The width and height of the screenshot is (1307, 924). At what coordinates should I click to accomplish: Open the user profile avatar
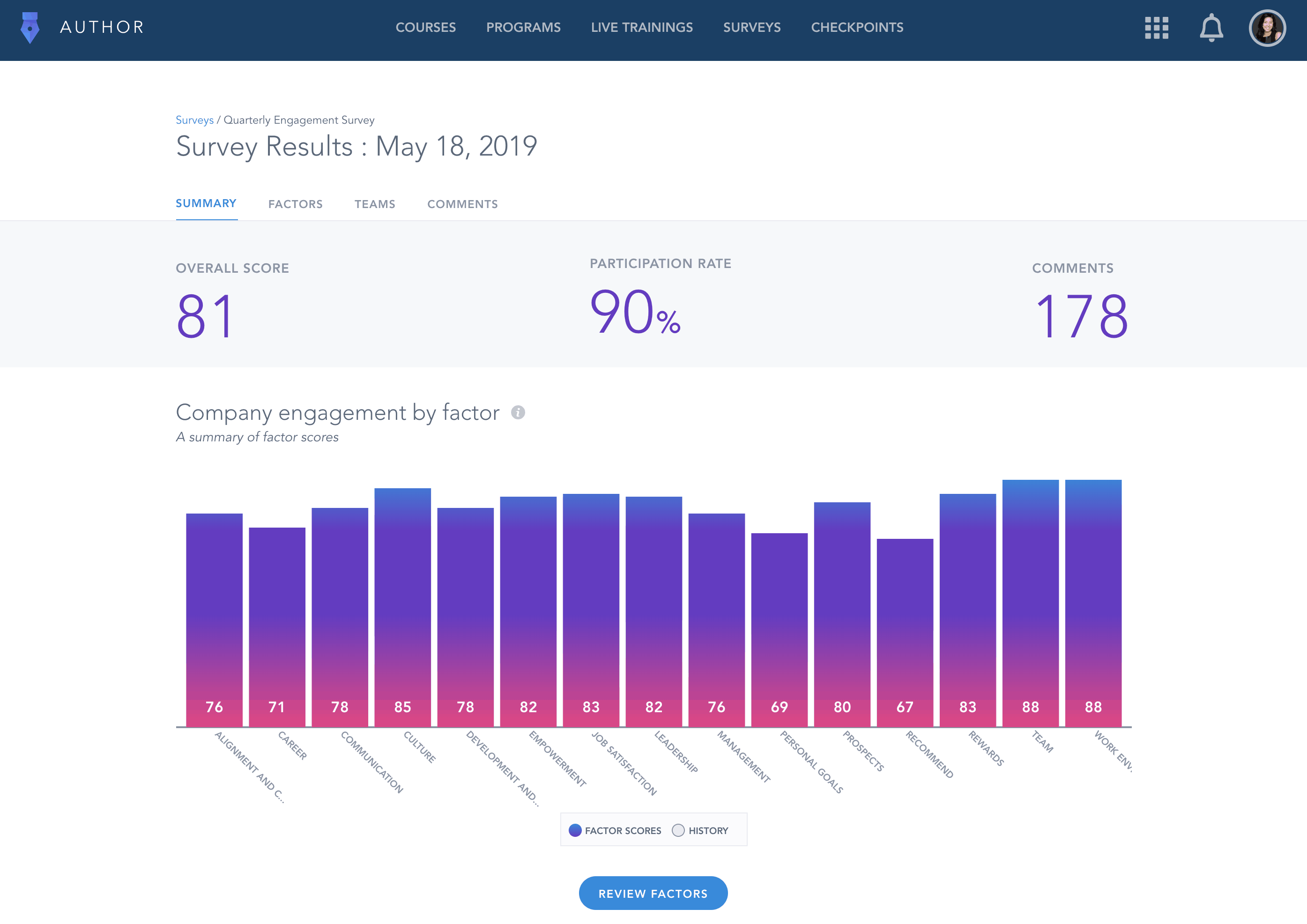pyautogui.click(x=1267, y=27)
